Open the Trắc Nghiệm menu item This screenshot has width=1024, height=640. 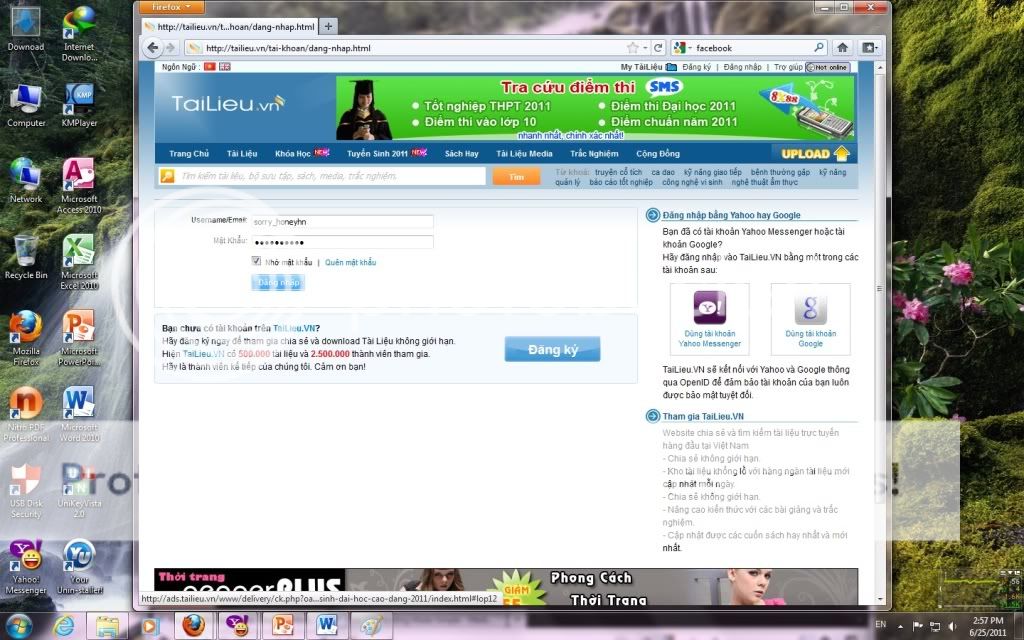click(x=594, y=153)
